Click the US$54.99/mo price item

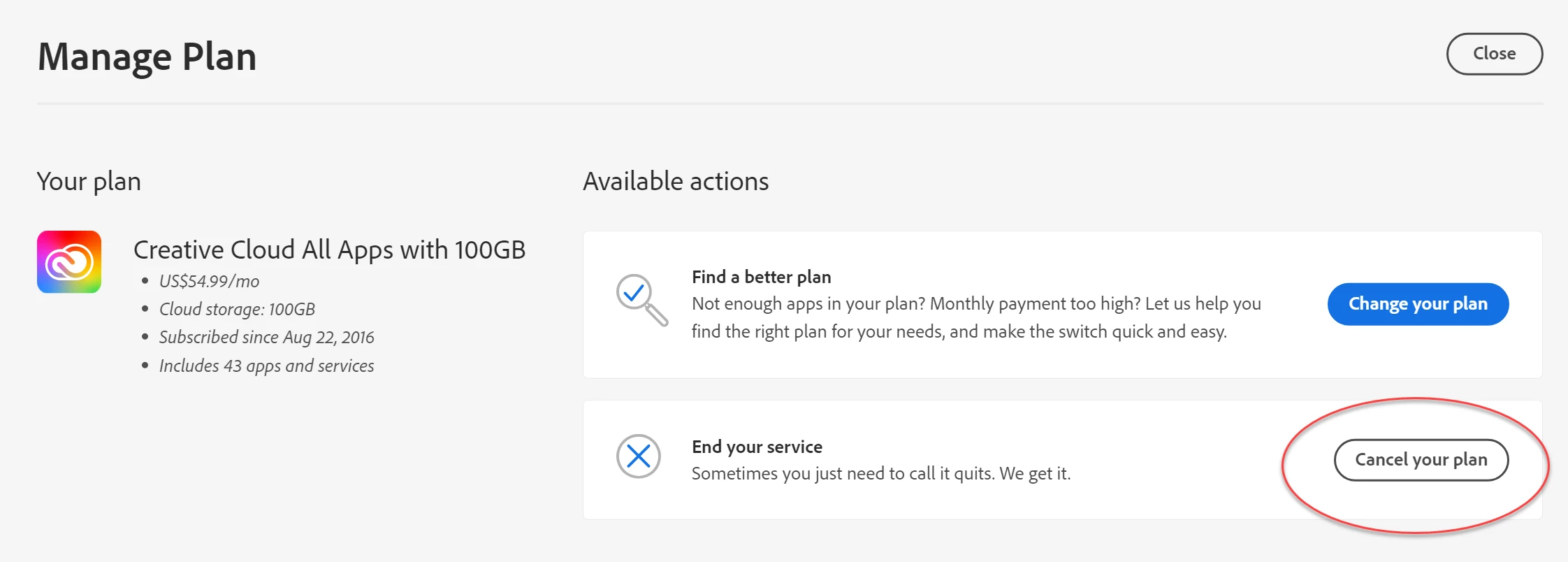[209, 281]
